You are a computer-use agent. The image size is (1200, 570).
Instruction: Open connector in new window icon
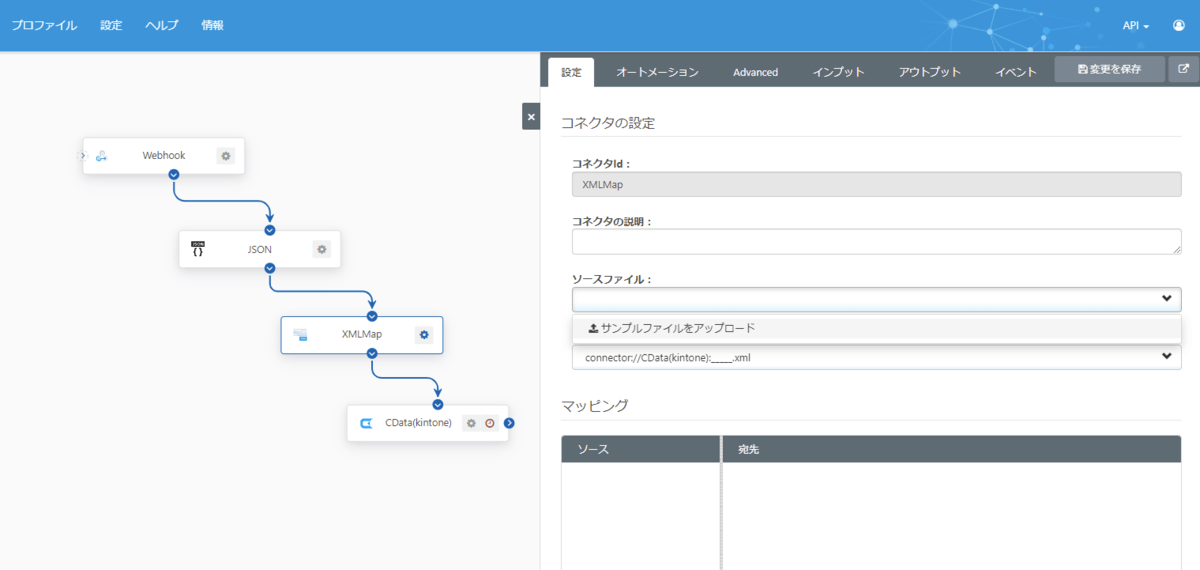1184,70
